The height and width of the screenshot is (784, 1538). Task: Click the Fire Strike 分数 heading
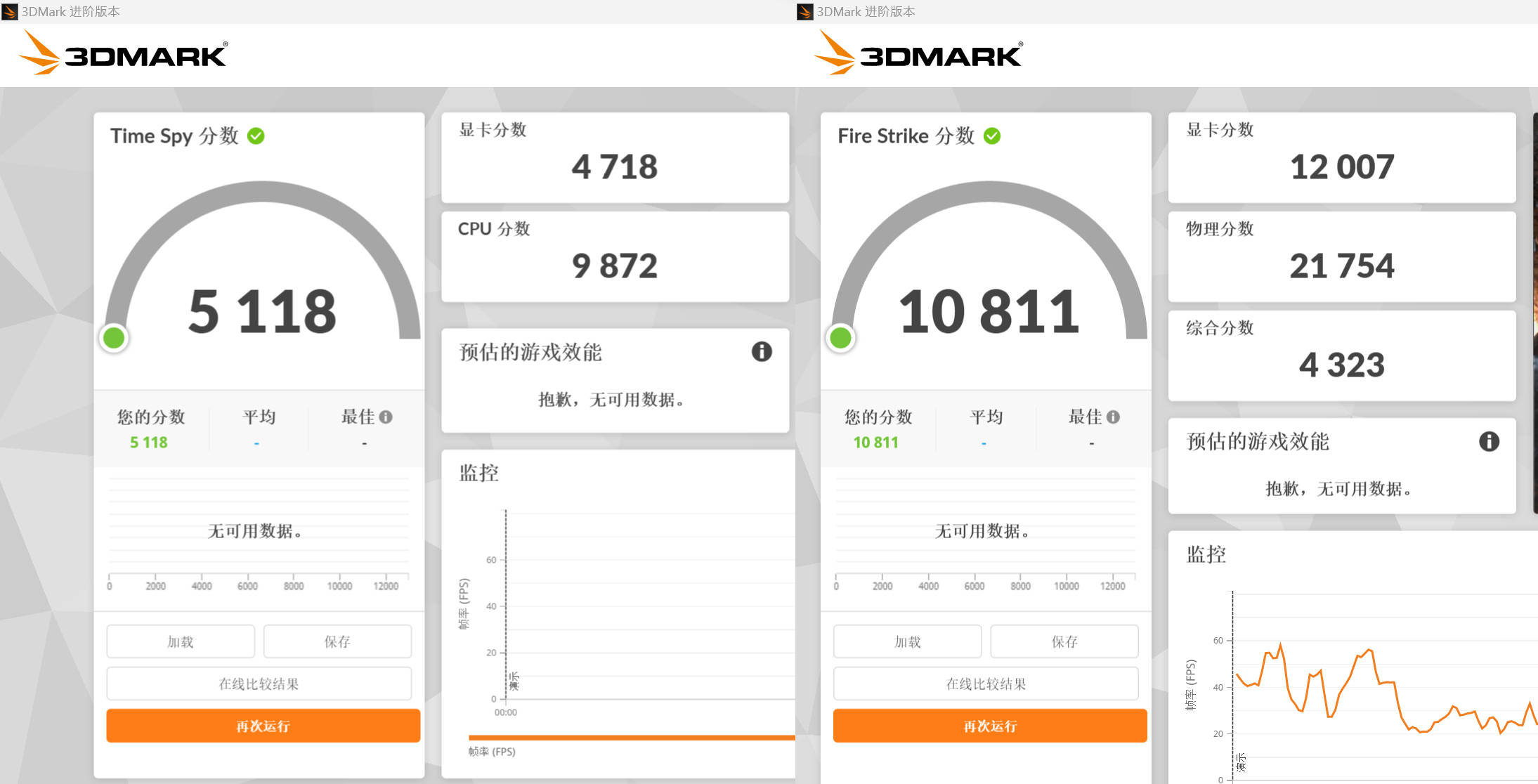click(906, 136)
